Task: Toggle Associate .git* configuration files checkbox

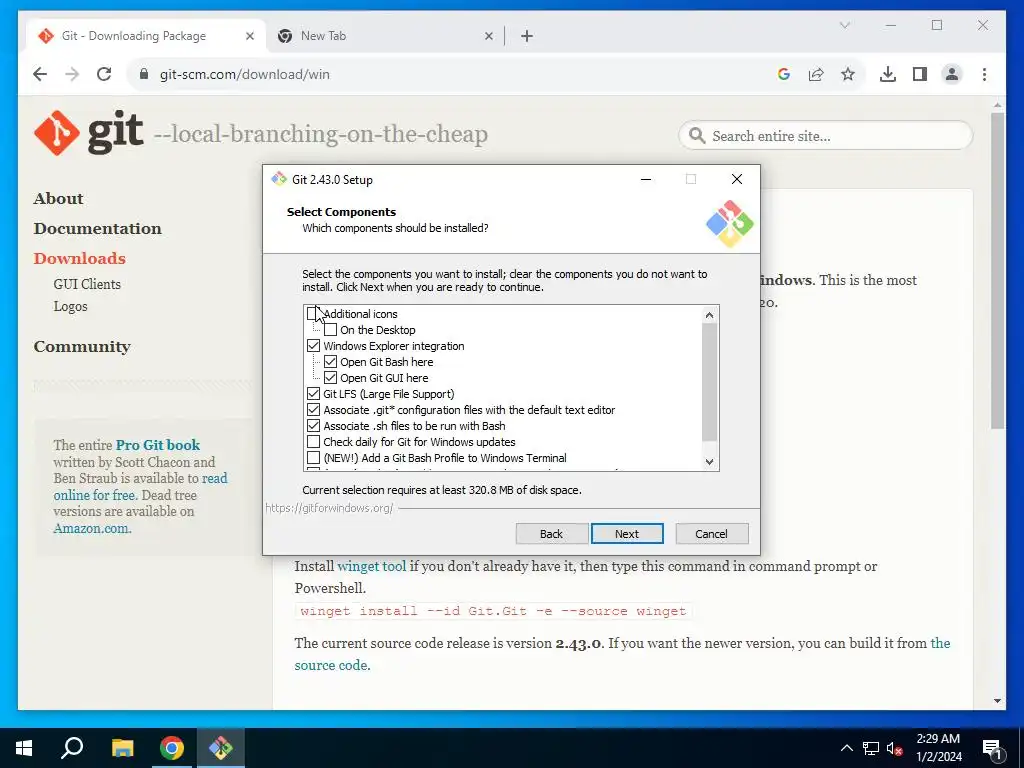Action: coord(313,410)
